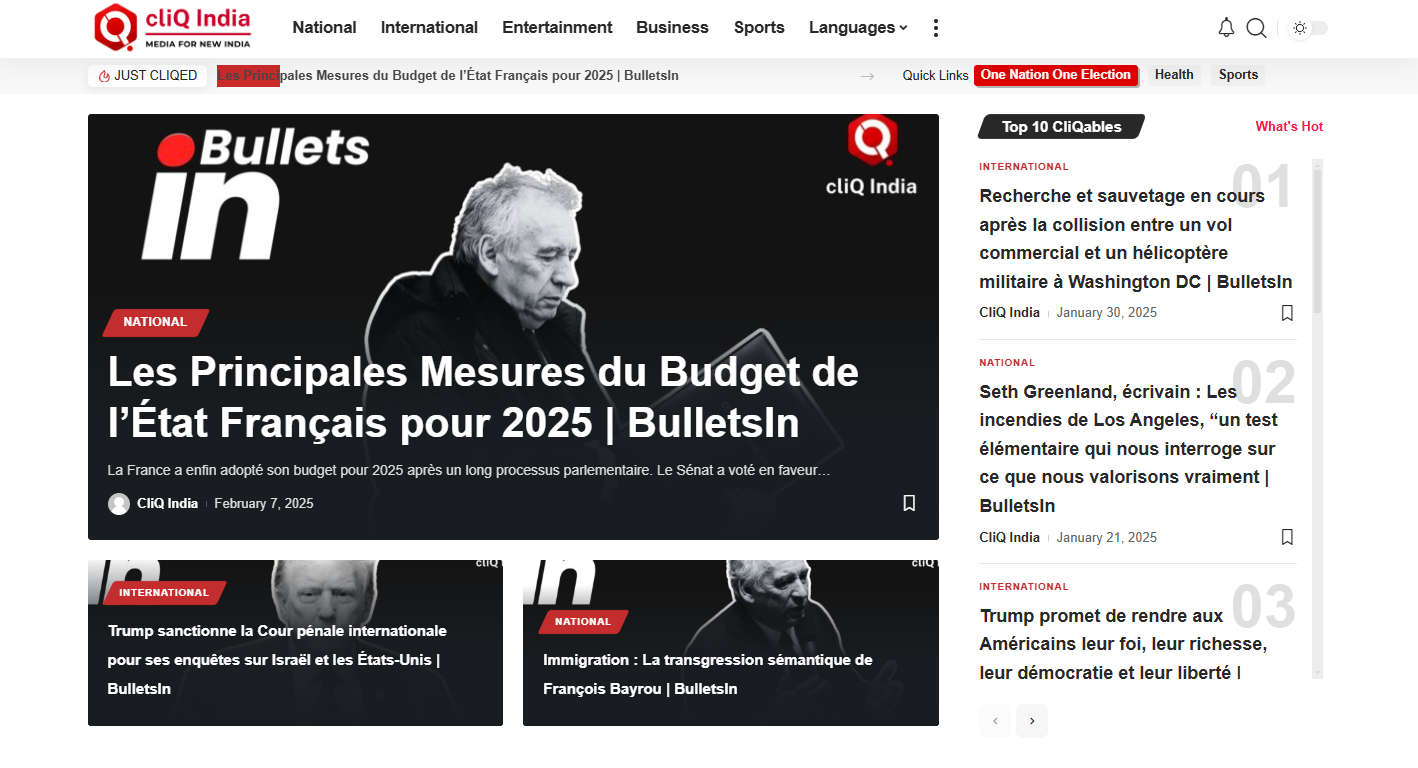Click the January 30, 2025 date

coord(1106,313)
